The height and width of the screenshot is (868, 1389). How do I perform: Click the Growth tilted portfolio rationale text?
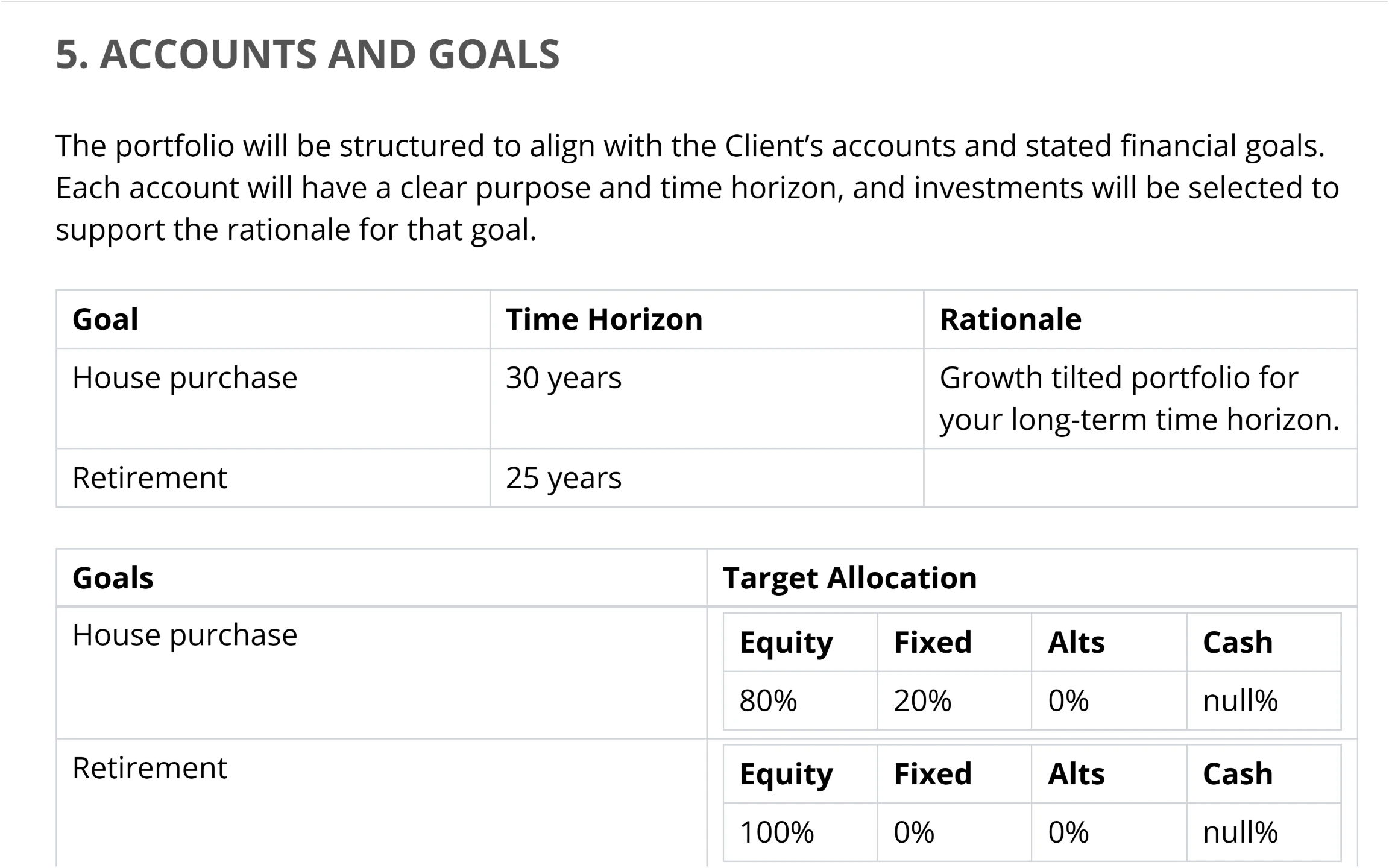(x=1139, y=398)
